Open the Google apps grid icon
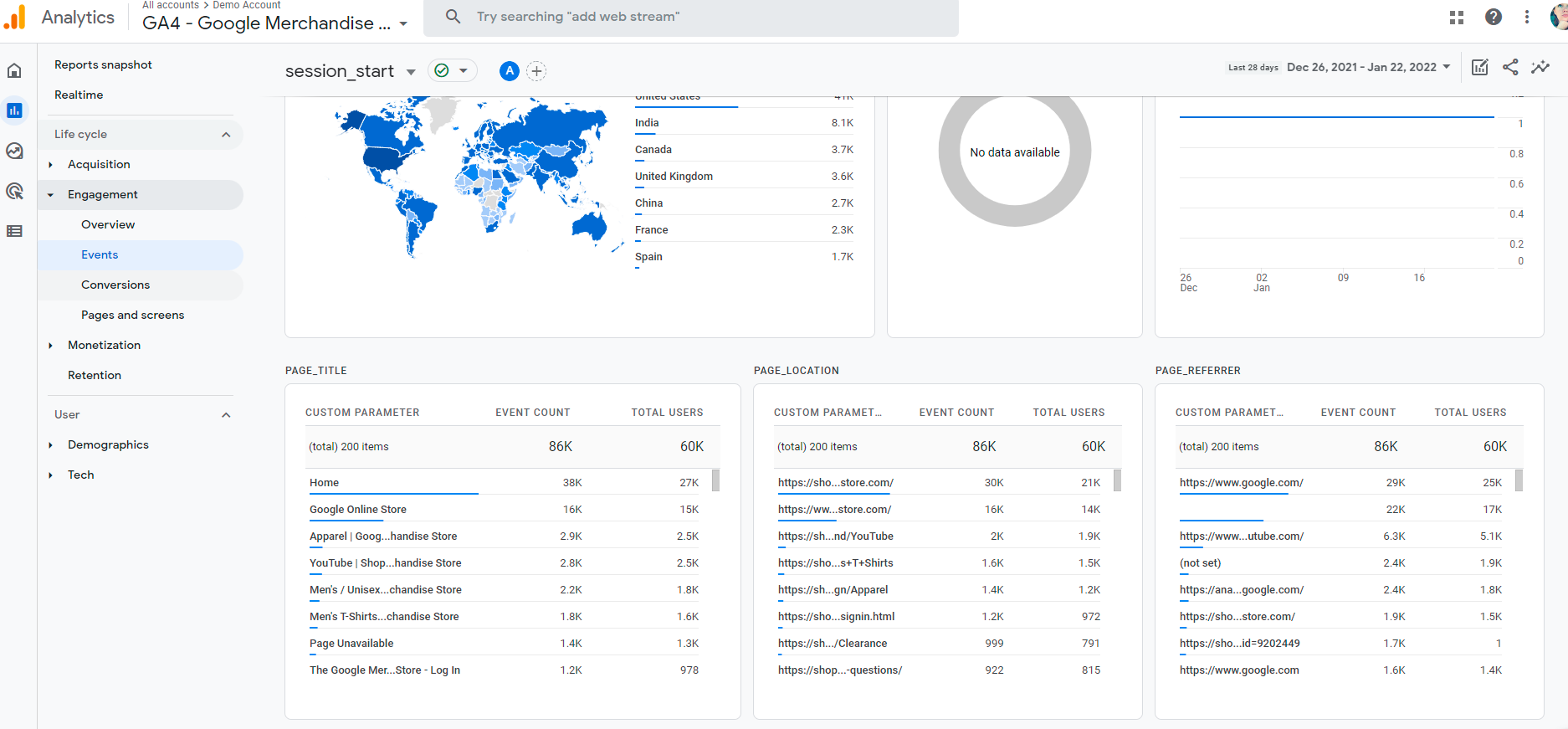Viewport: 1568px width, 729px height. (x=1457, y=17)
